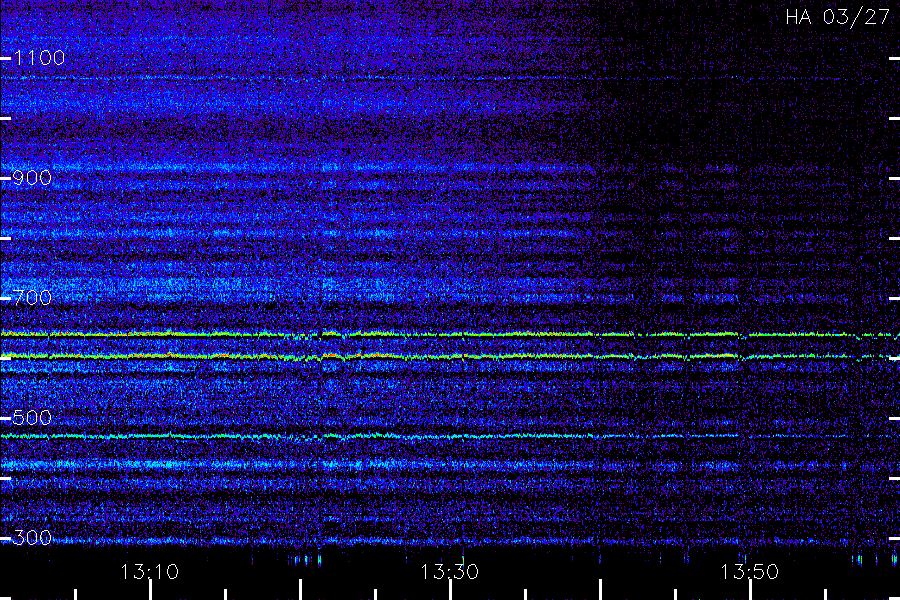
Task: Click the 700 frequency axis label
Action: [32, 298]
